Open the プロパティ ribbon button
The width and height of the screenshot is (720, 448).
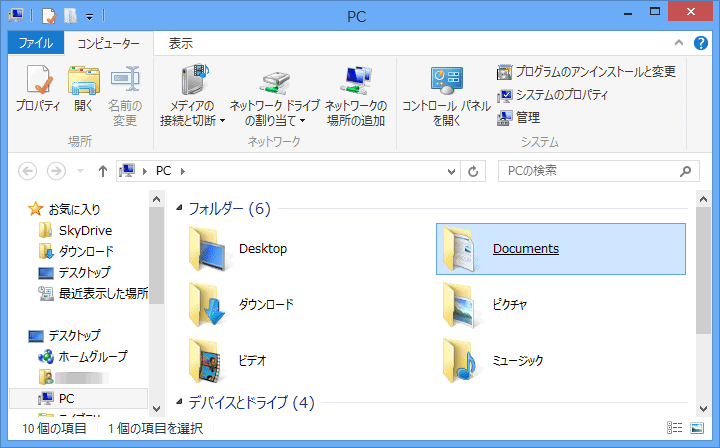[38, 89]
